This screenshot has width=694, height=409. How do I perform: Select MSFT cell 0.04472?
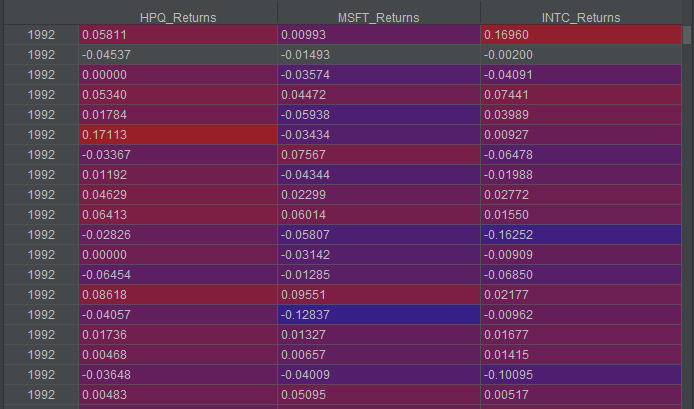(379, 95)
